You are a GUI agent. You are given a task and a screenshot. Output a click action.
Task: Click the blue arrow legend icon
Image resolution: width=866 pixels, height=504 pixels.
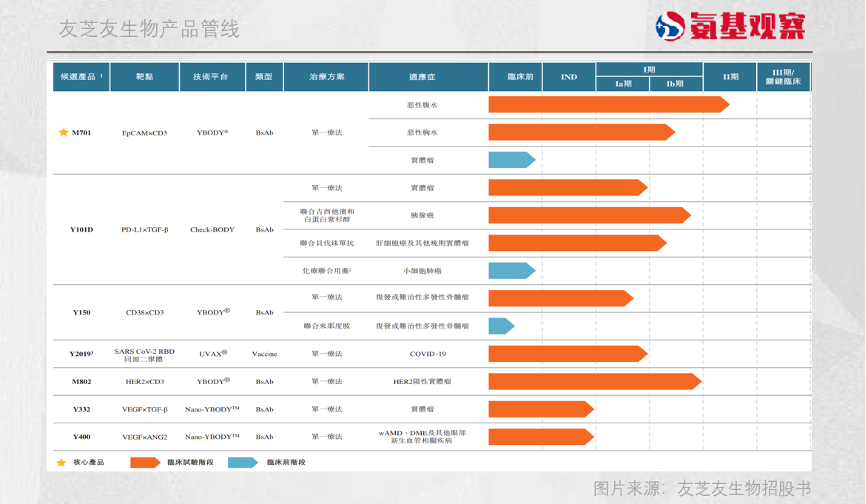[241, 462]
